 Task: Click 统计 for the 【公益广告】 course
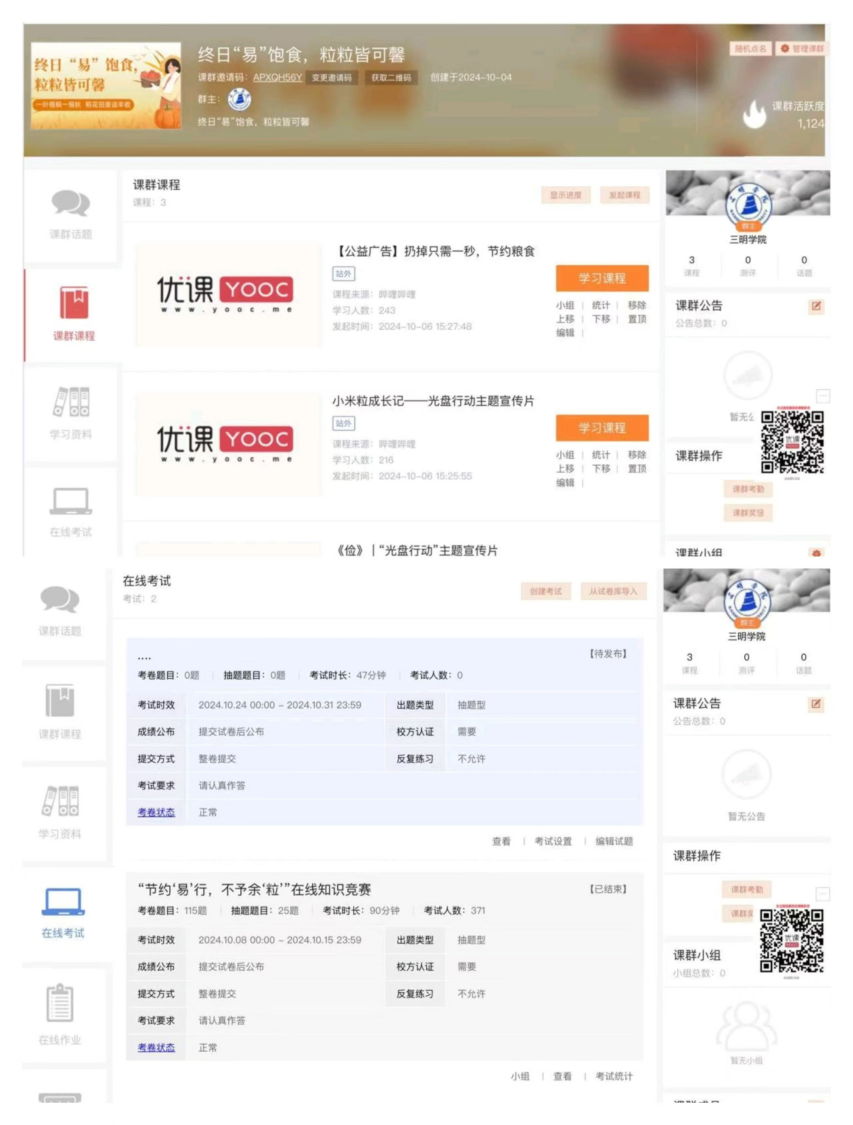(x=601, y=306)
